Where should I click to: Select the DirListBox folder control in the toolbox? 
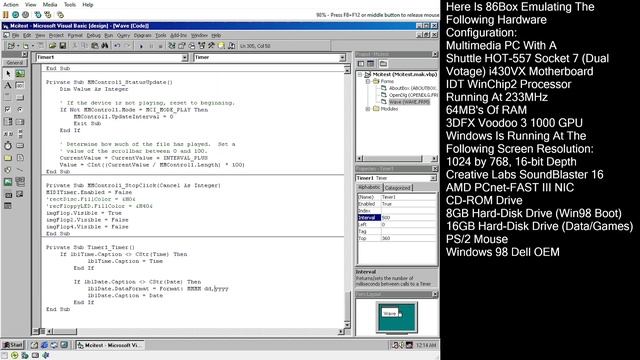(8, 158)
